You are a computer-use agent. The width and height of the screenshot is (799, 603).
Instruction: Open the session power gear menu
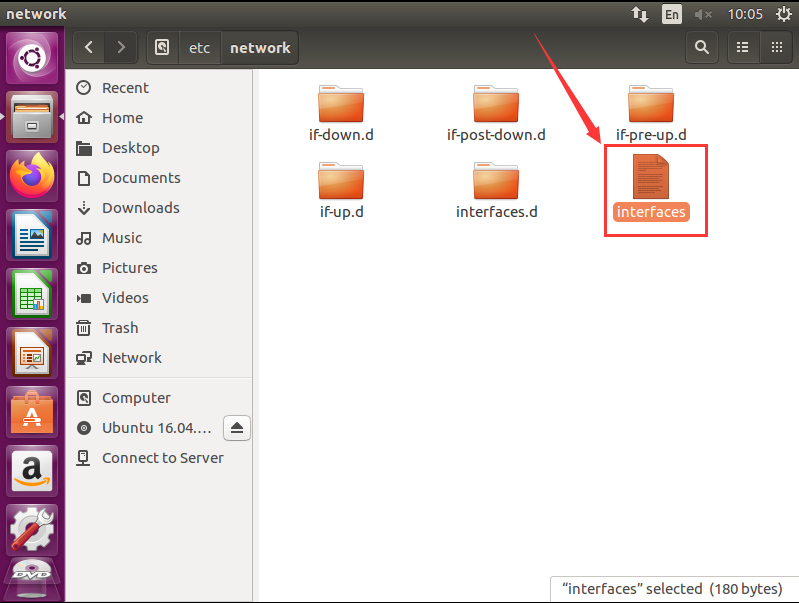784,14
